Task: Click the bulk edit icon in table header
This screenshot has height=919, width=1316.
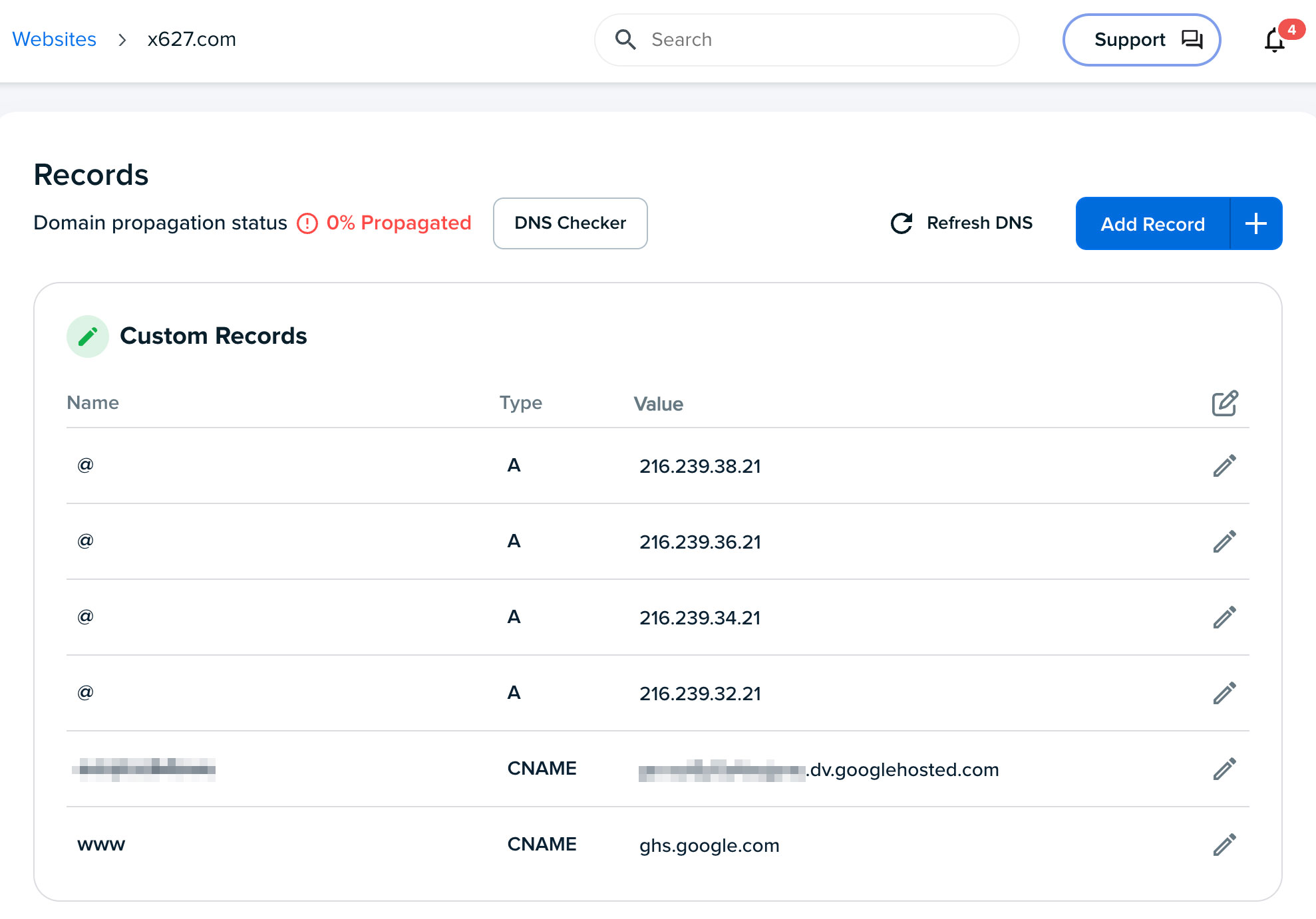Action: point(1224,403)
